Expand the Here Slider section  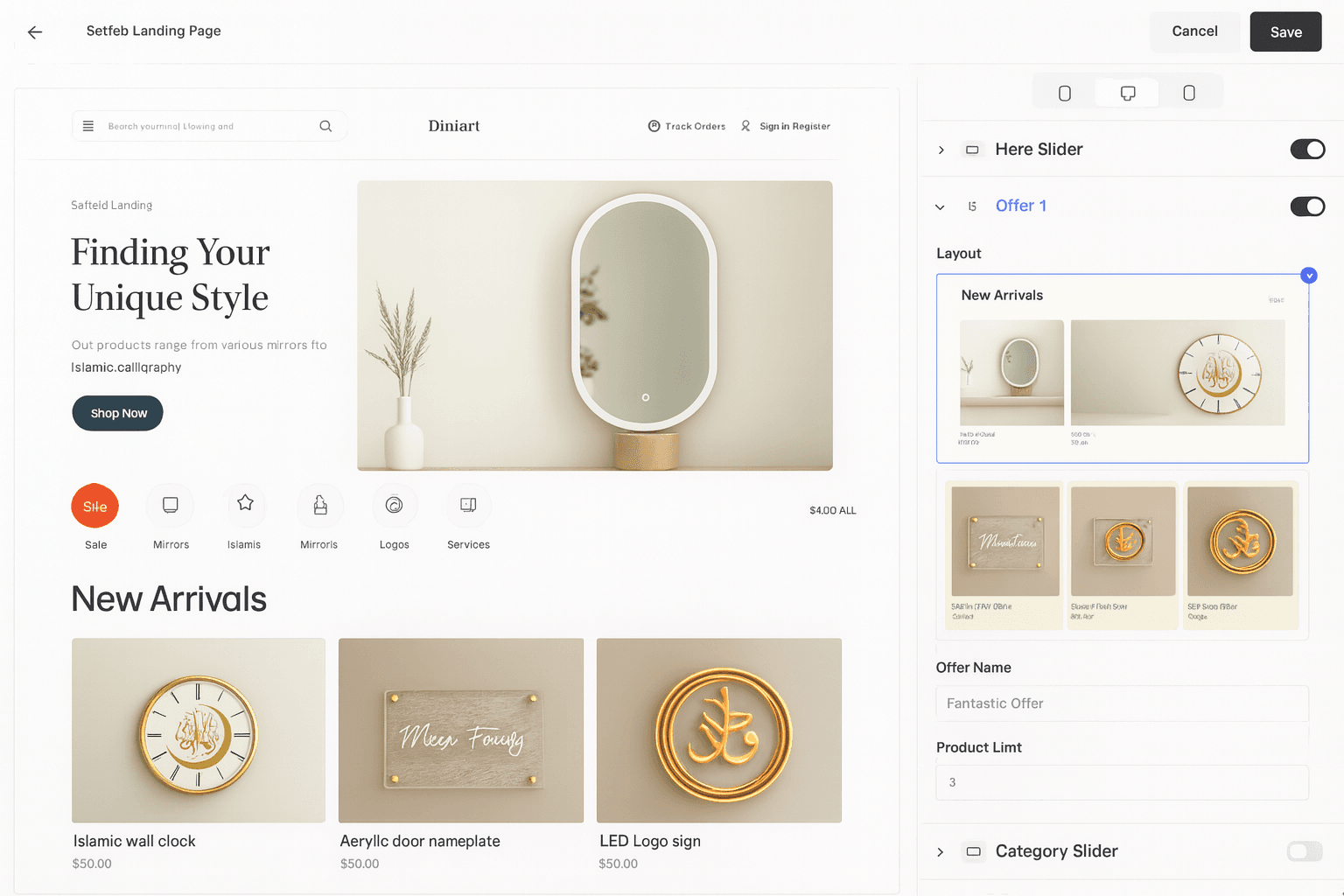[x=941, y=150]
